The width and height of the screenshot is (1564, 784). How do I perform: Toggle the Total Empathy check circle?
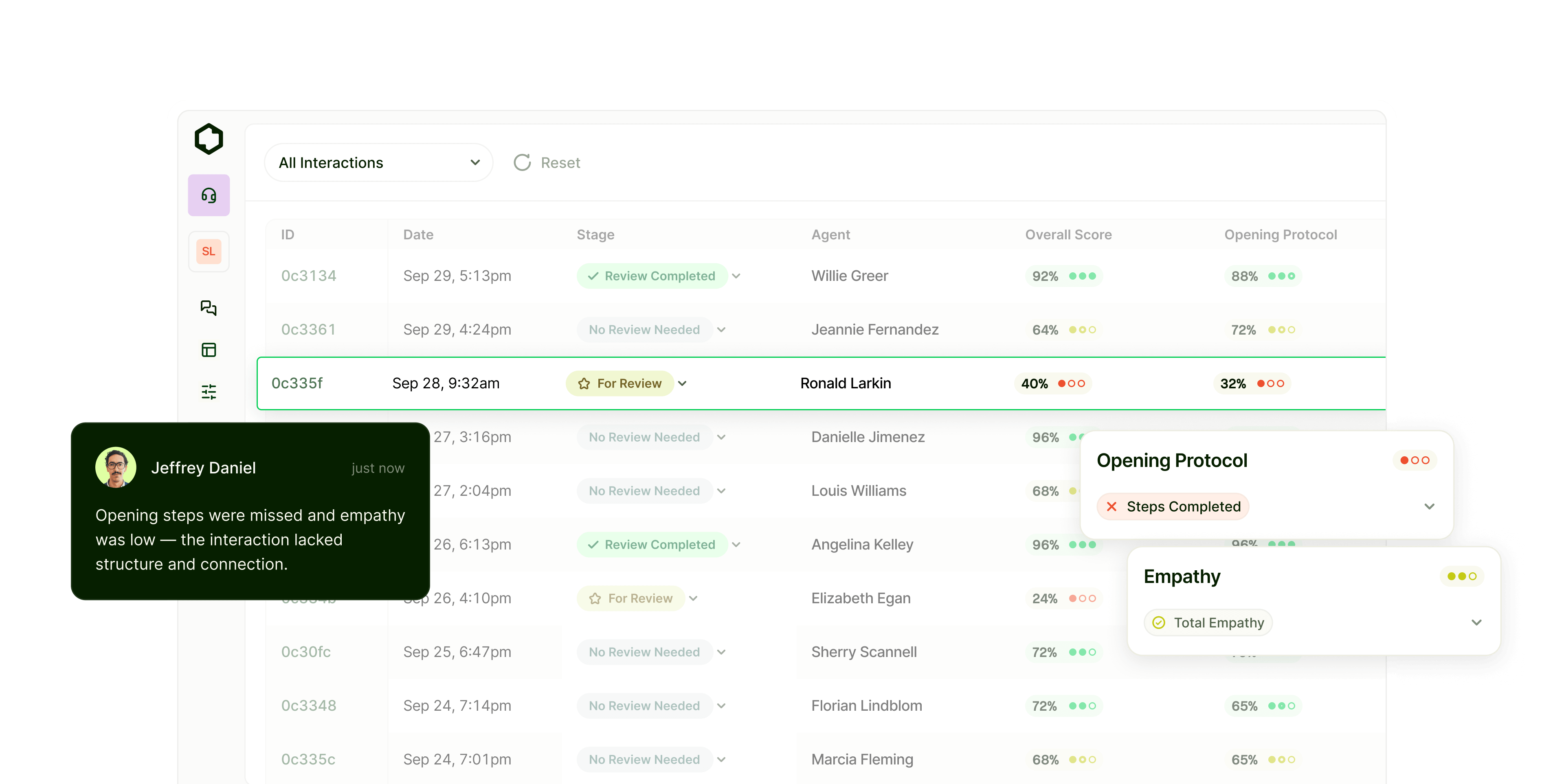click(1158, 622)
